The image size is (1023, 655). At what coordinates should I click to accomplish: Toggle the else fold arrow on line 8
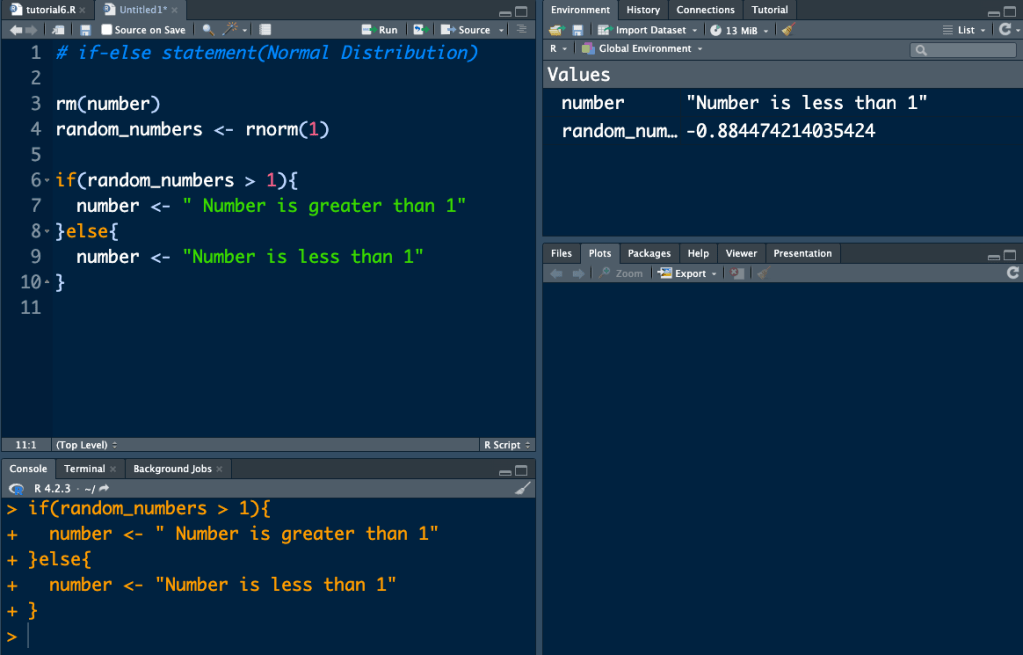pyautogui.click(x=47, y=232)
